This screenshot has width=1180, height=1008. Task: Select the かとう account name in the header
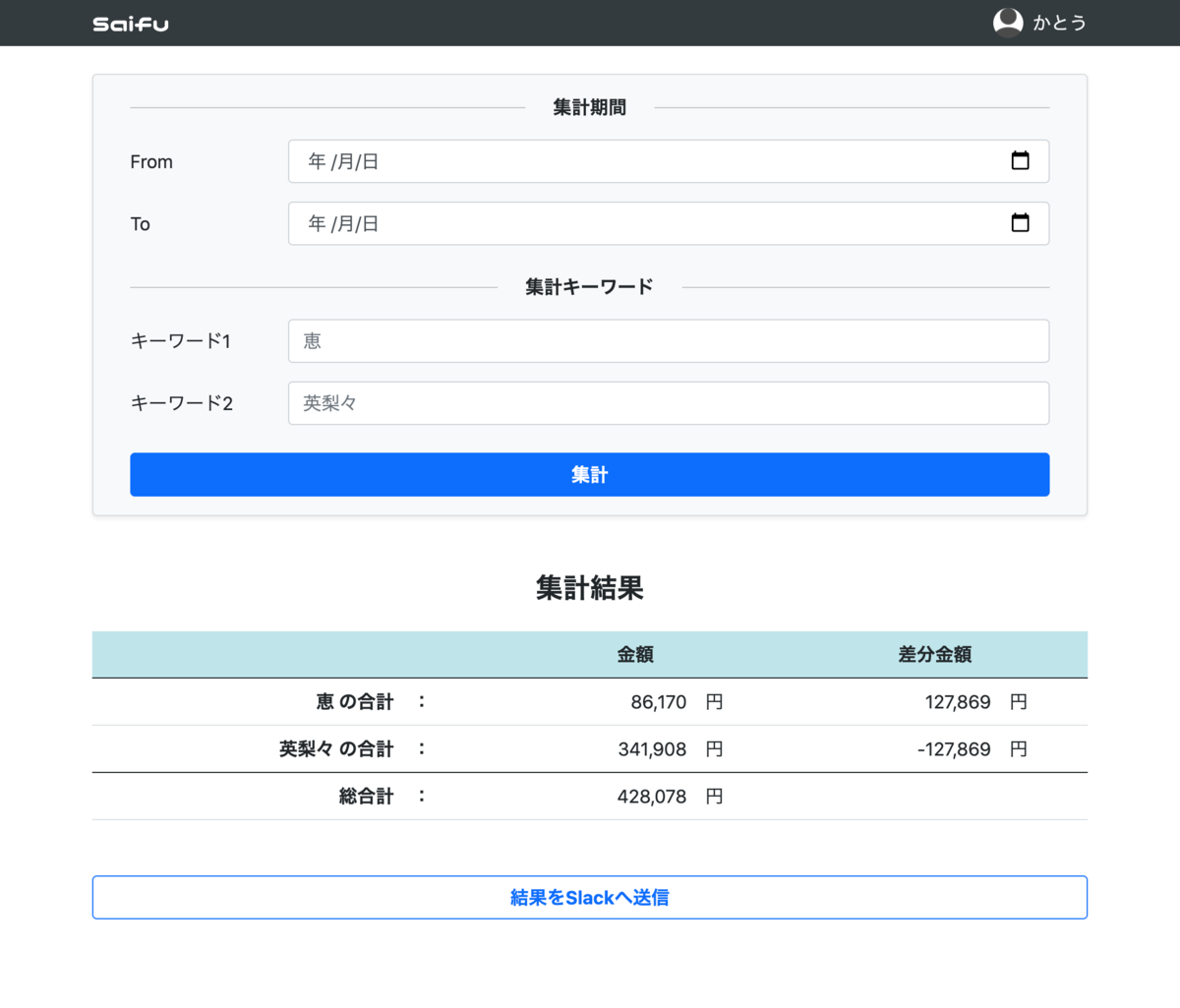click(1060, 23)
